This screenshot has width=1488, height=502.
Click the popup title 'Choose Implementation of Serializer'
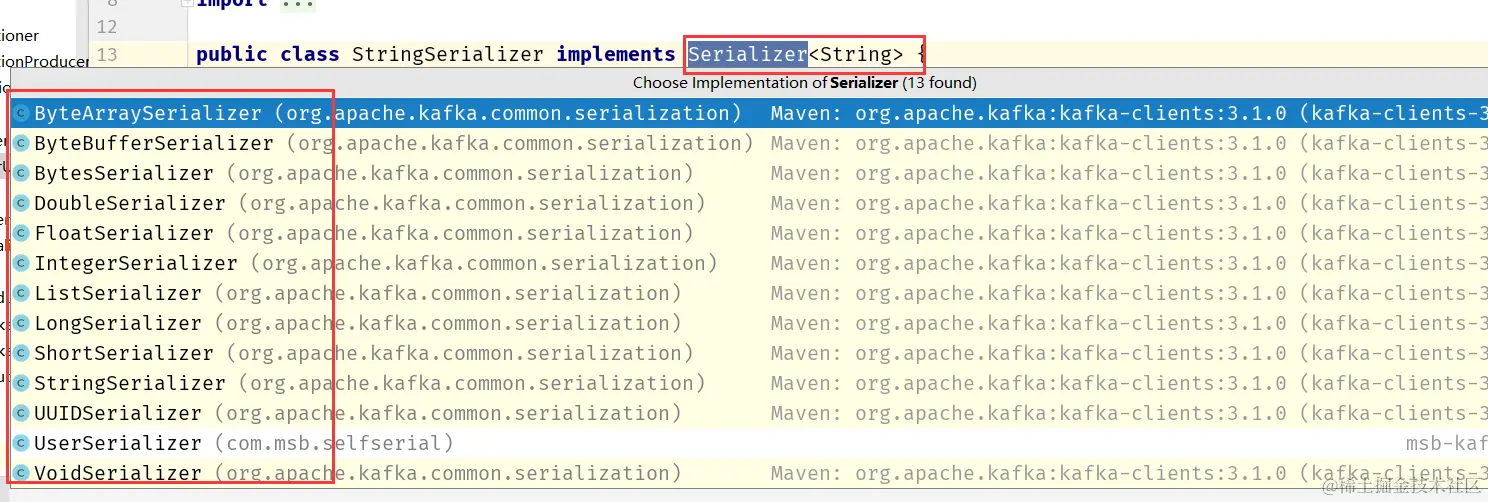(x=805, y=83)
